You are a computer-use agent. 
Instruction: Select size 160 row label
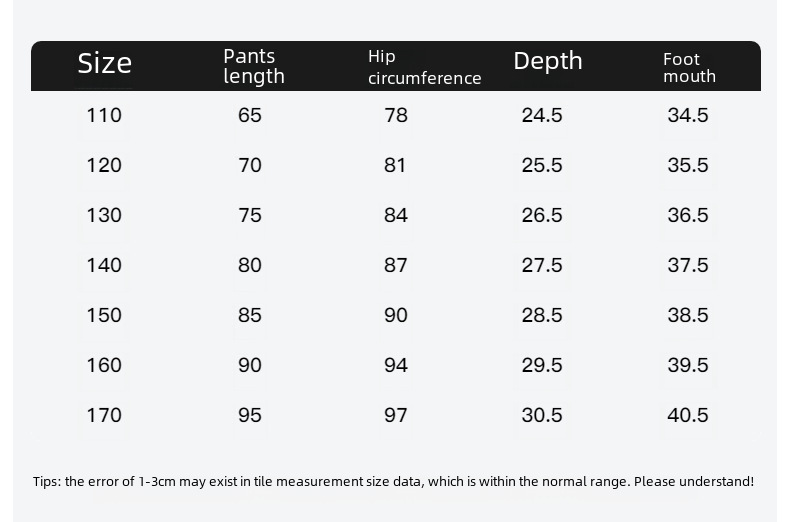104,365
